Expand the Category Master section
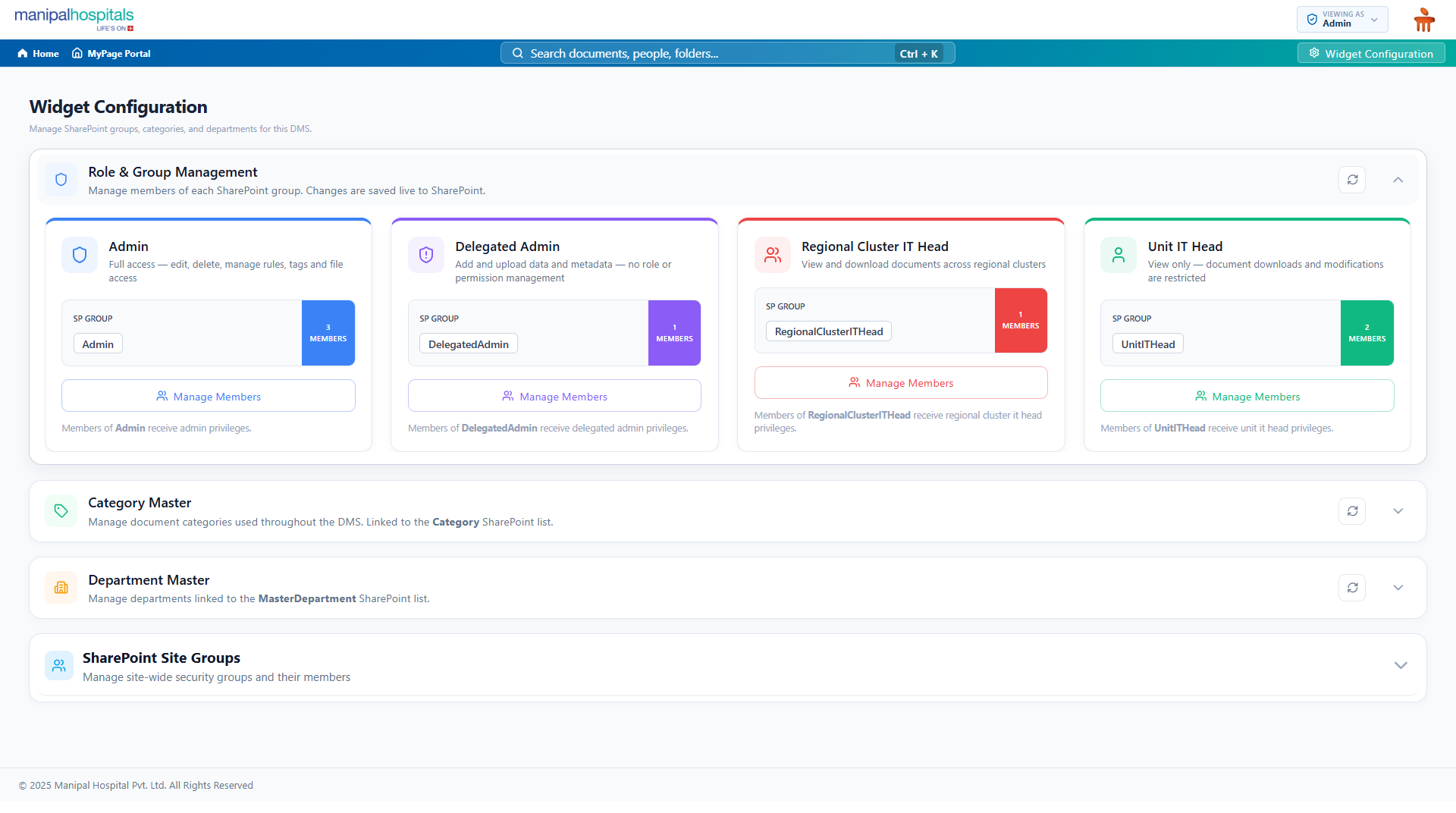Viewport: 1456px width, 813px height. (1398, 511)
